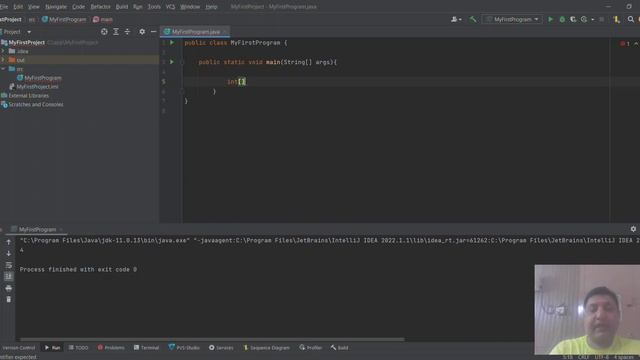
Task: Expand the out folder
Action: (3, 60)
